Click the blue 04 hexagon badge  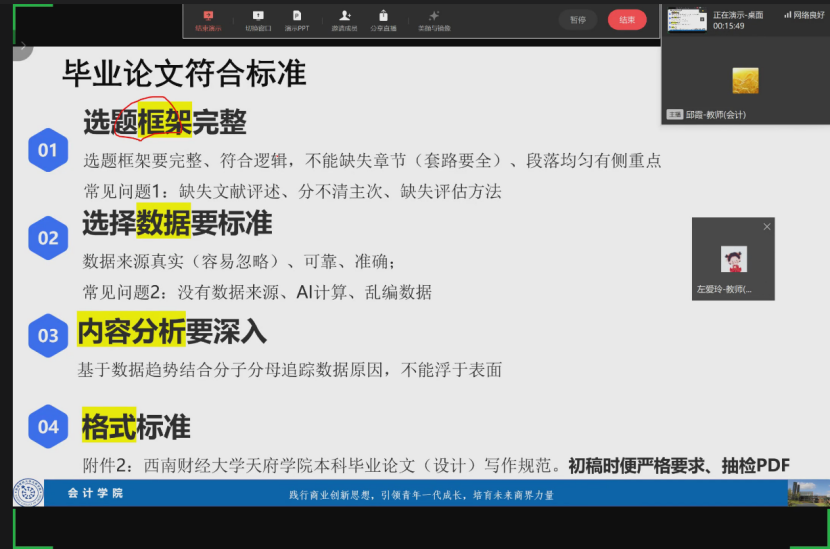48,427
